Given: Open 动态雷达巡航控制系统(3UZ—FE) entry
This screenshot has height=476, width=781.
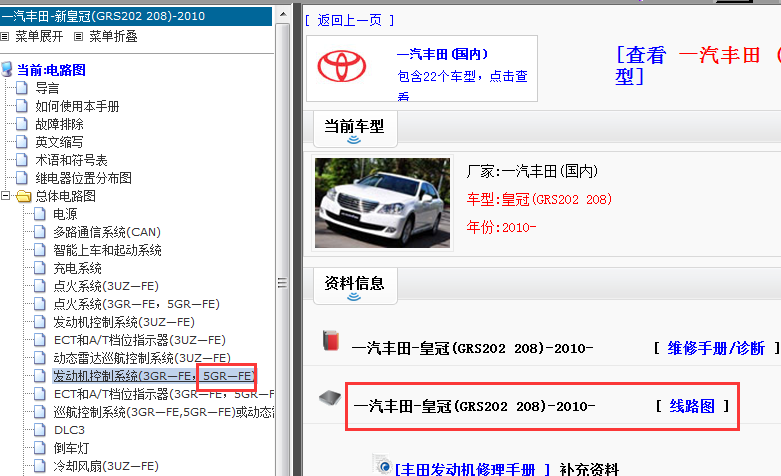Looking at the screenshot, I should pos(142,358).
